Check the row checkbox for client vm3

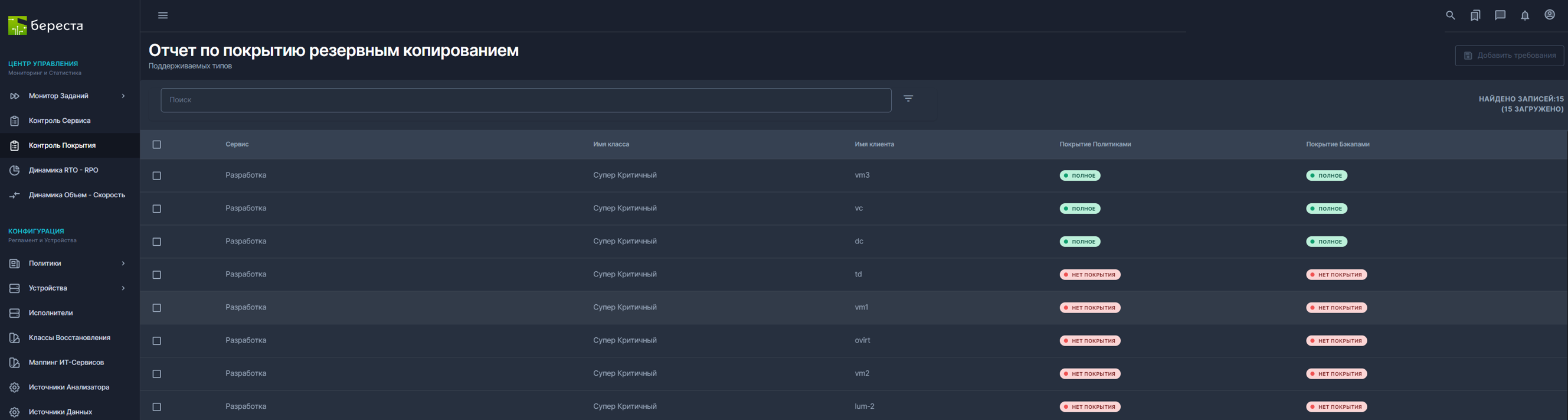(x=156, y=175)
